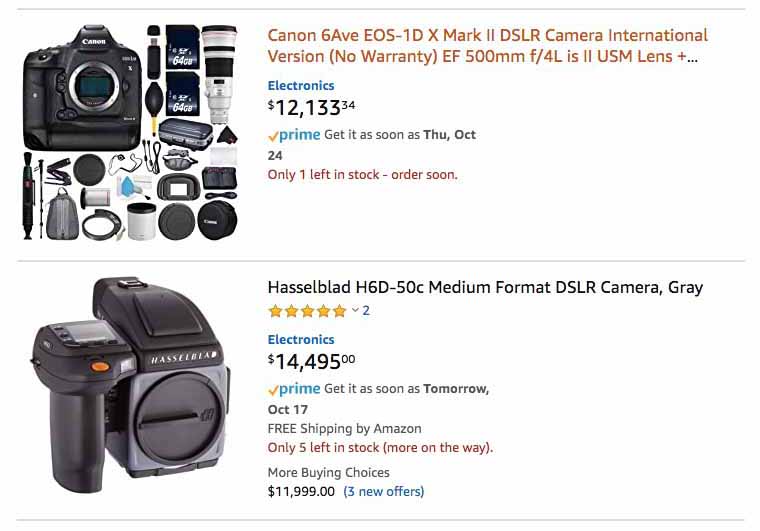
Task: Open the 2 reviews count link
Action: click(x=366, y=311)
